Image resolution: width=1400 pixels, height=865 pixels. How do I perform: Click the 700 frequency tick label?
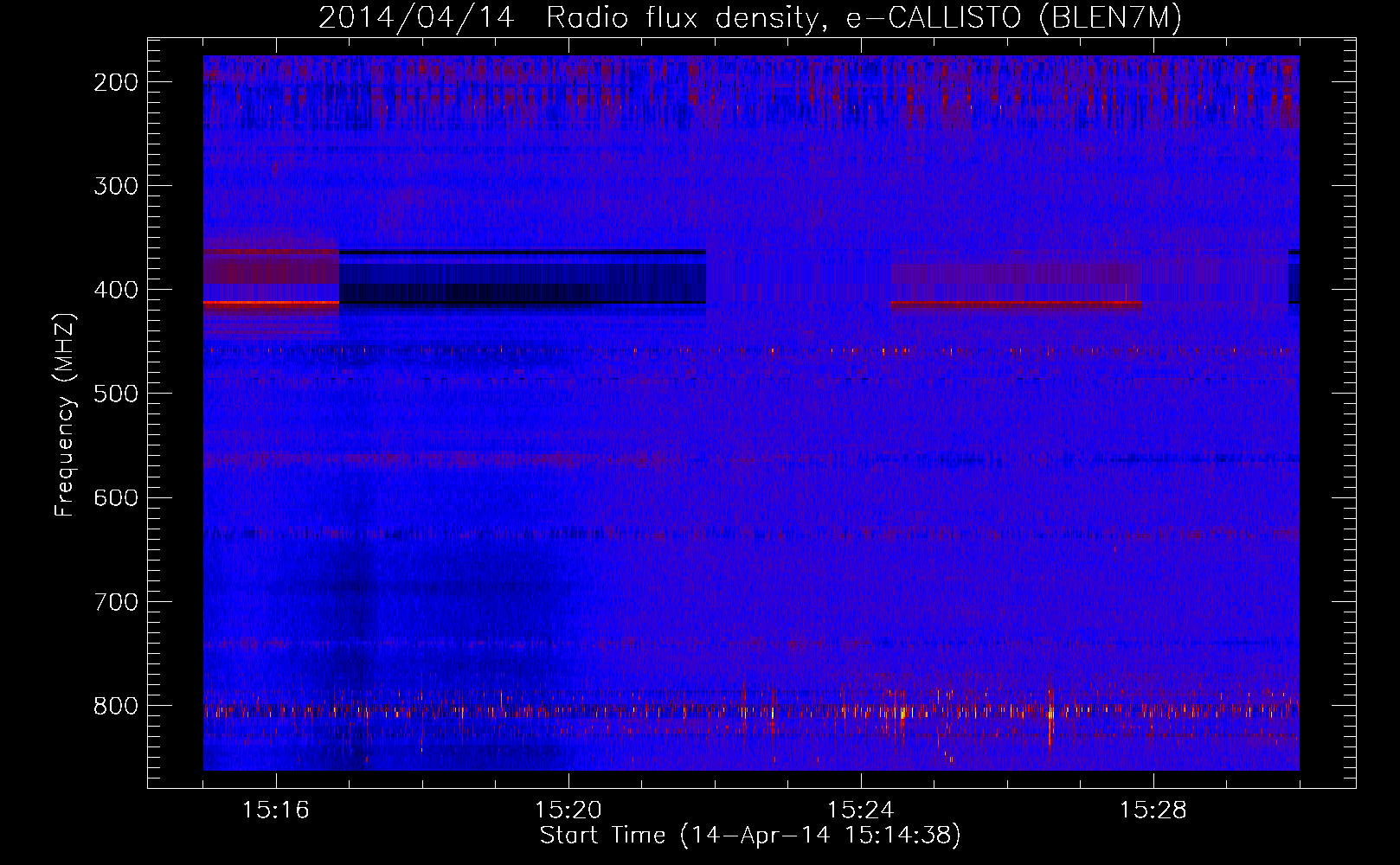(116, 601)
